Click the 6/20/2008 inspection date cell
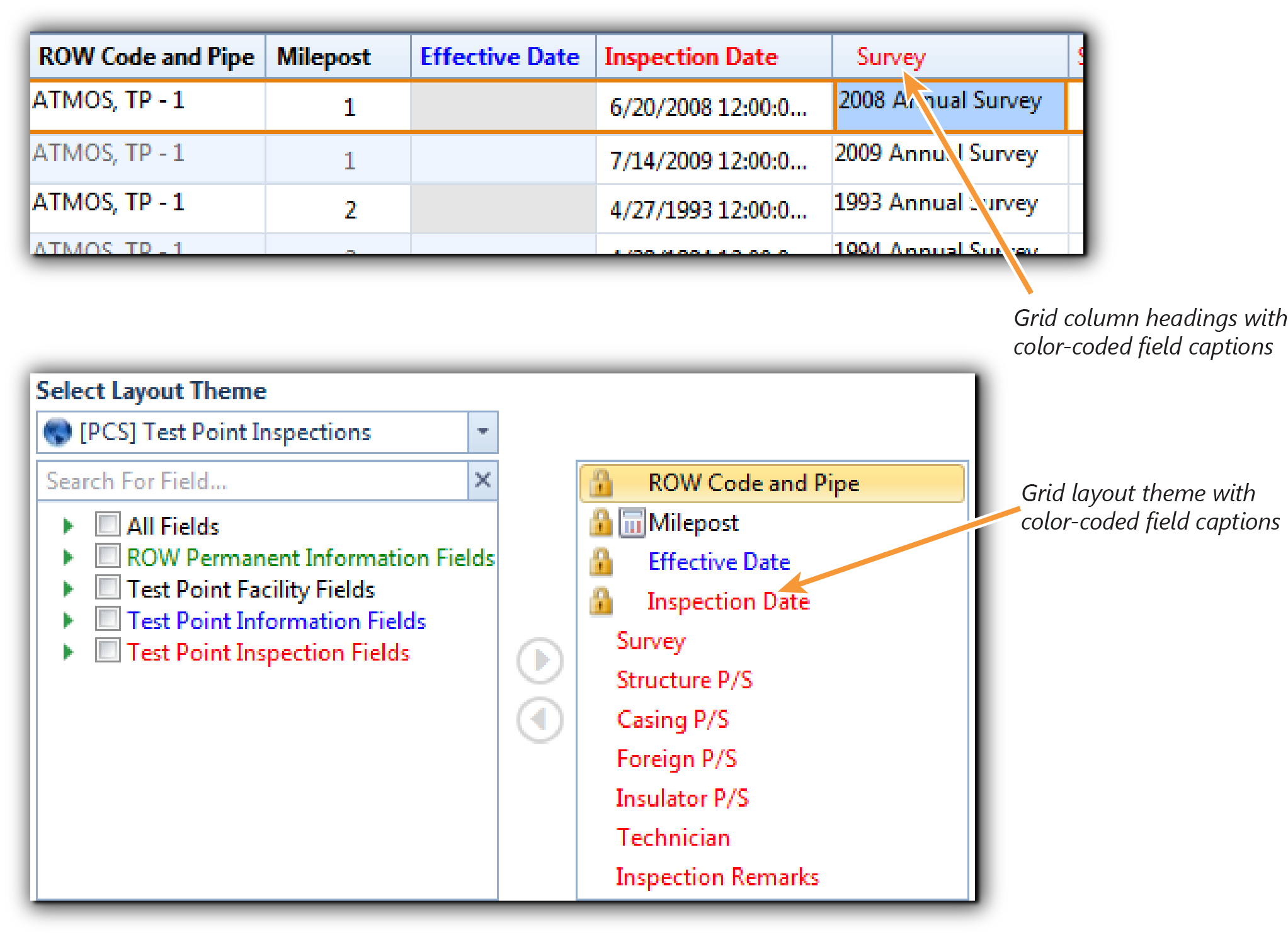The width and height of the screenshot is (1288, 937). point(714,106)
